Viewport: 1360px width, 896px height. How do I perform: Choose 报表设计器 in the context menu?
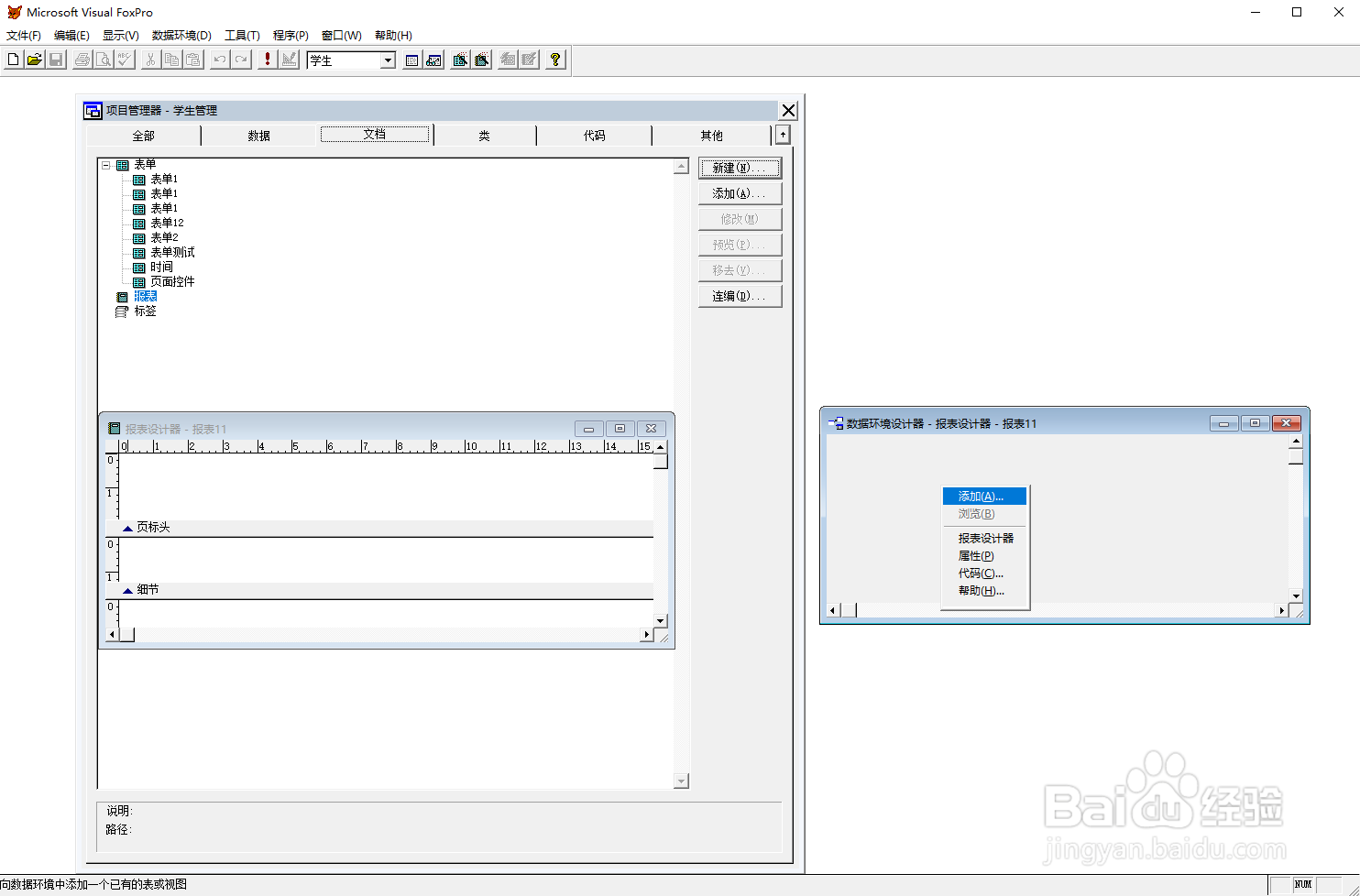984,538
